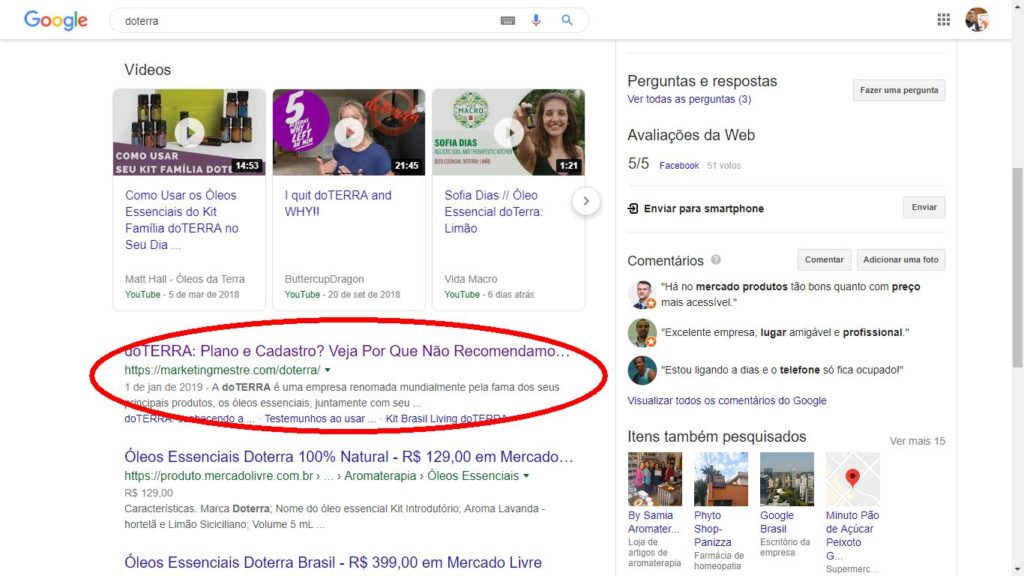Screen dimensions: 1024x576
Task: Click the 'Phyto Shop-Panizza' text link
Action: tap(712, 529)
